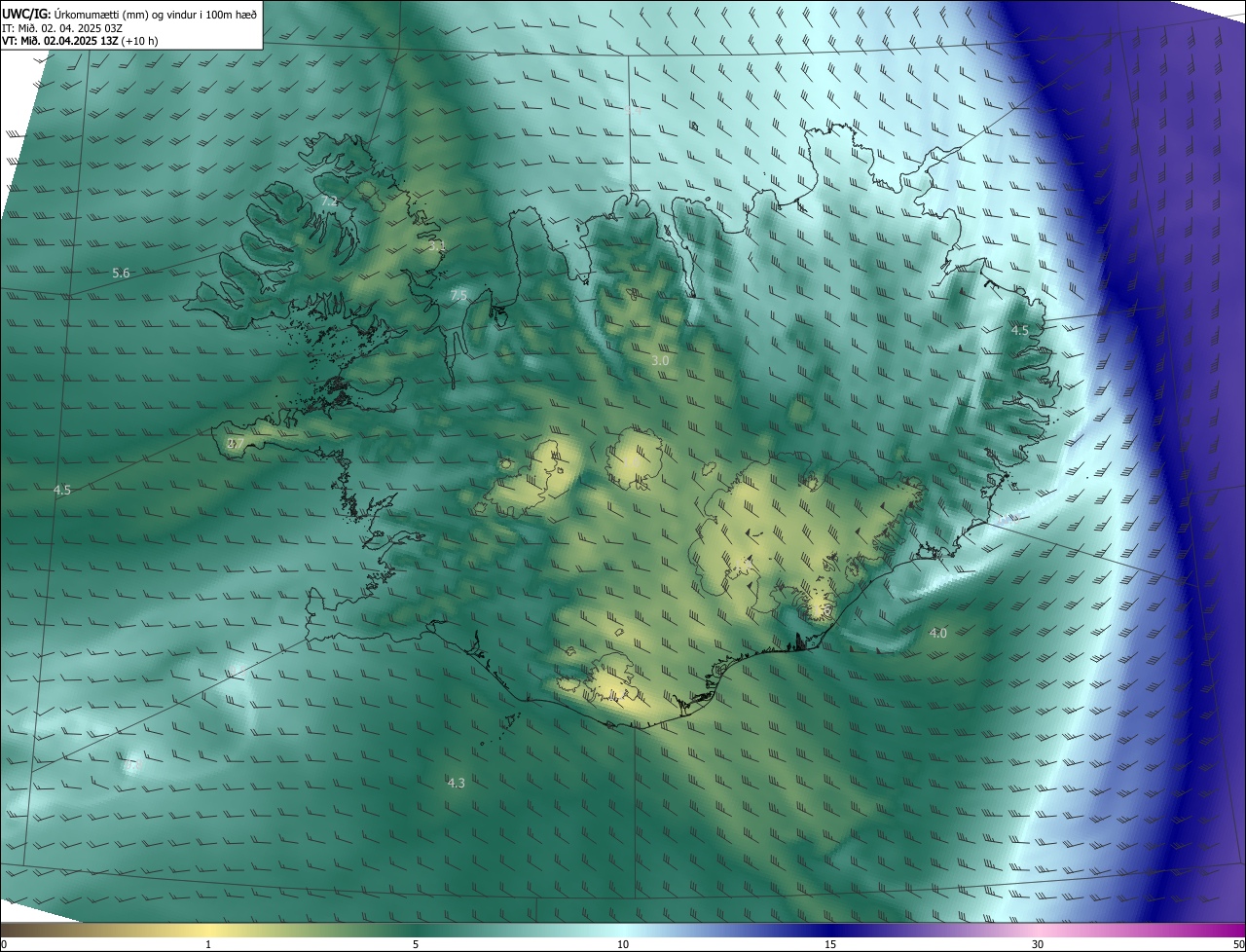Select the colorbar tick label 15
Image resolution: width=1246 pixels, height=952 pixels.
tap(830, 944)
